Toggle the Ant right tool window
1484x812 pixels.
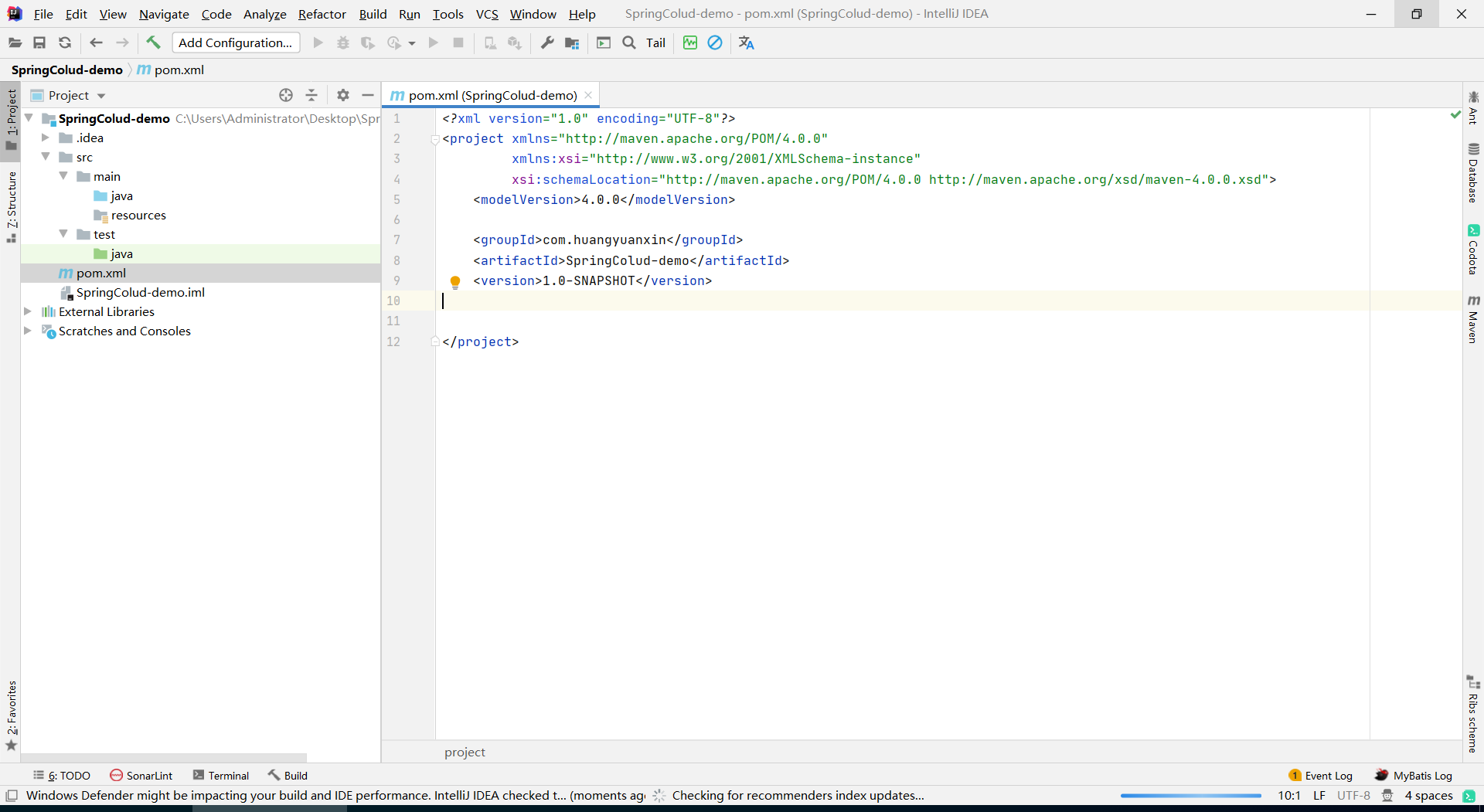pos(1473,107)
